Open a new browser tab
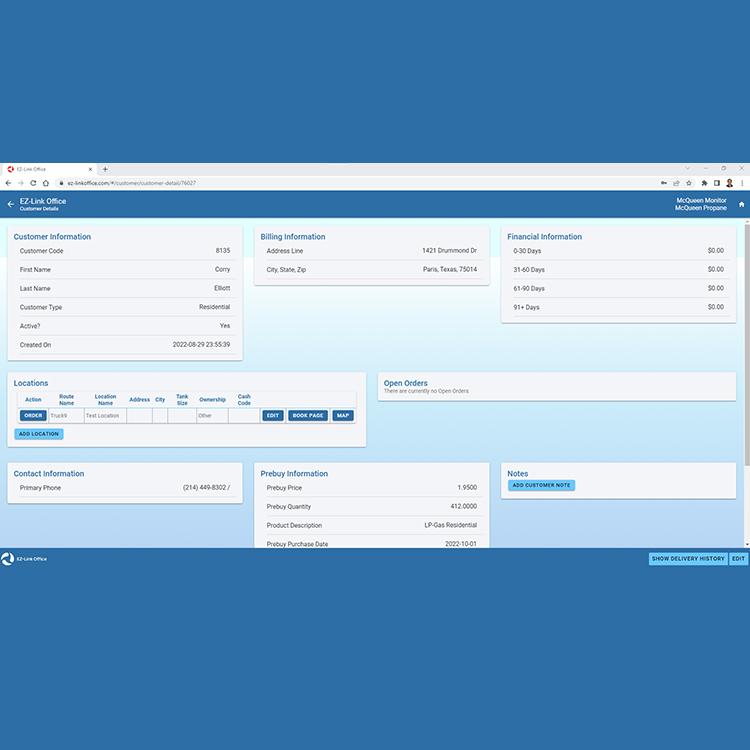Viewport: 750px width, 750px height. (105, 169)
